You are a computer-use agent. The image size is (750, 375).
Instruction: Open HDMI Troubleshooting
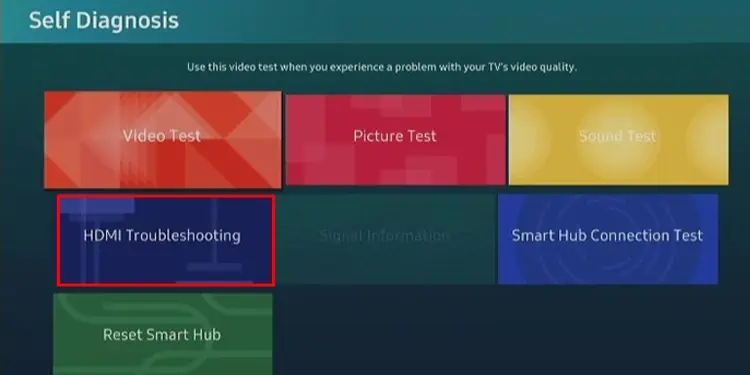165,241
